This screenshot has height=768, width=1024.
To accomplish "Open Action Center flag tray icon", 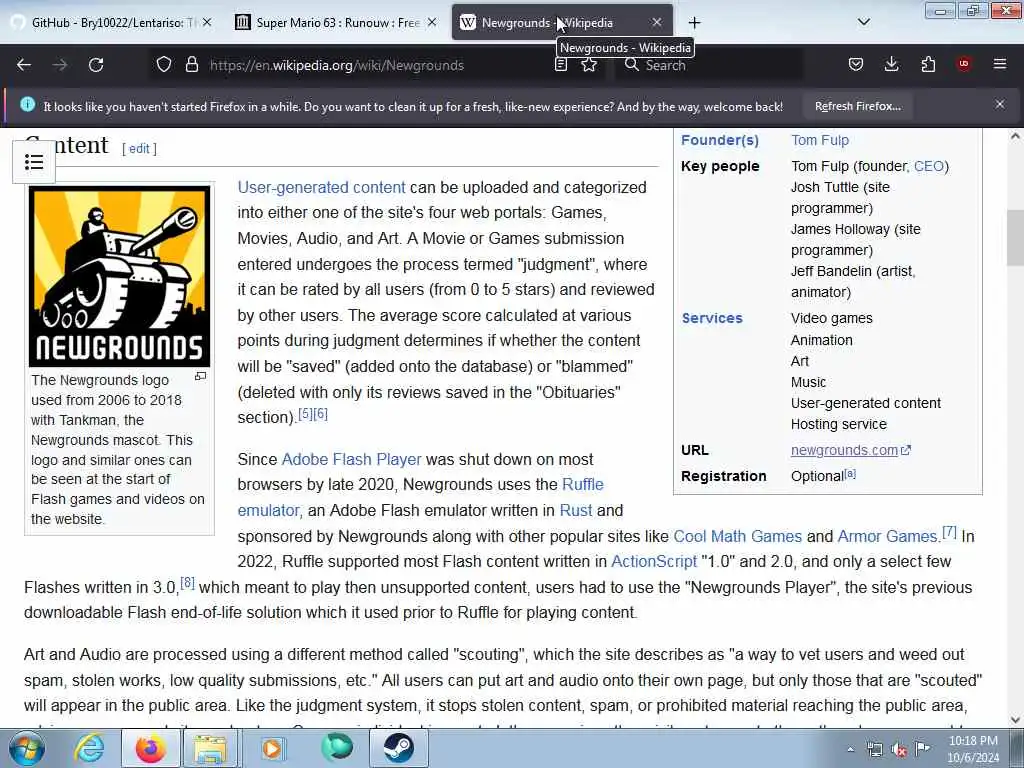I will coord(922,749).
